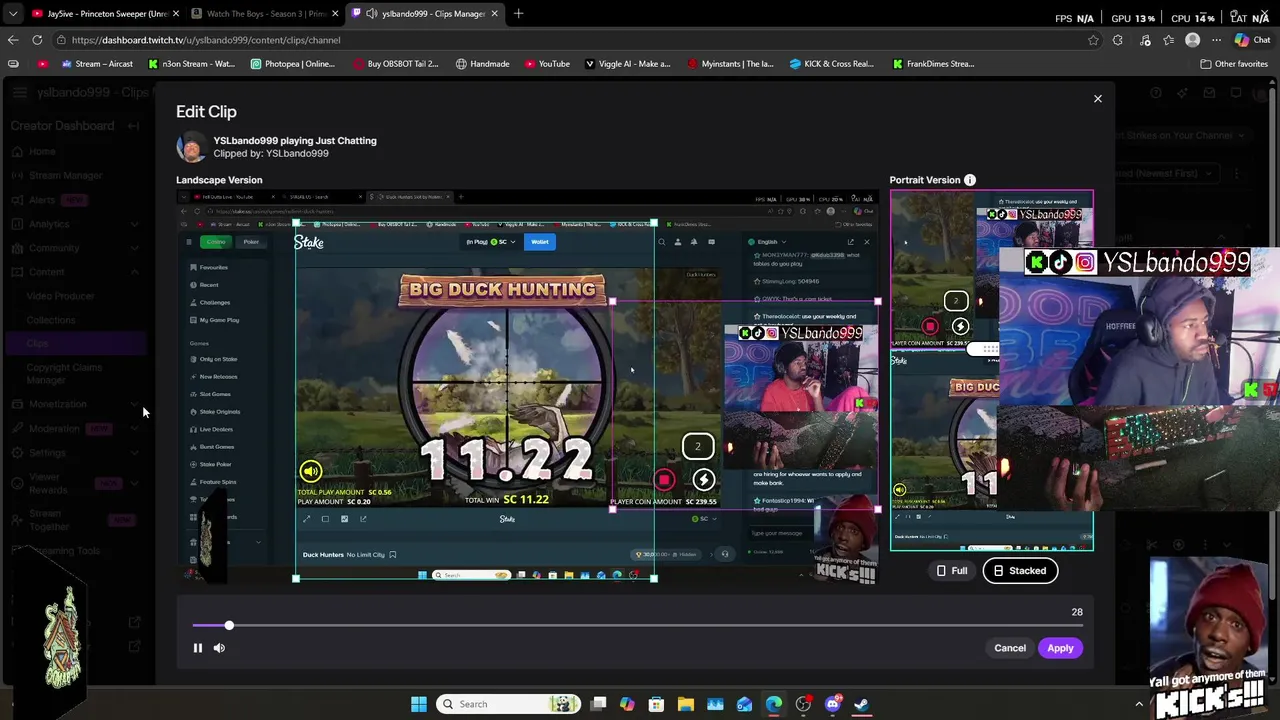Add this page to favorites
This screenshot has width=1280, height=720.
(x=1093, y=40)
